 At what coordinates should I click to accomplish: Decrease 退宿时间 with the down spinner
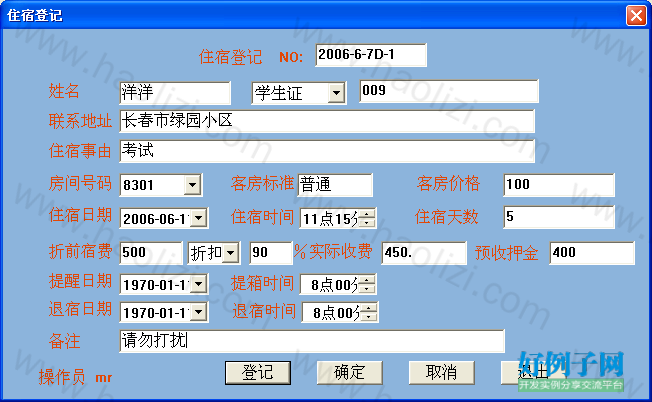[368, 316]
